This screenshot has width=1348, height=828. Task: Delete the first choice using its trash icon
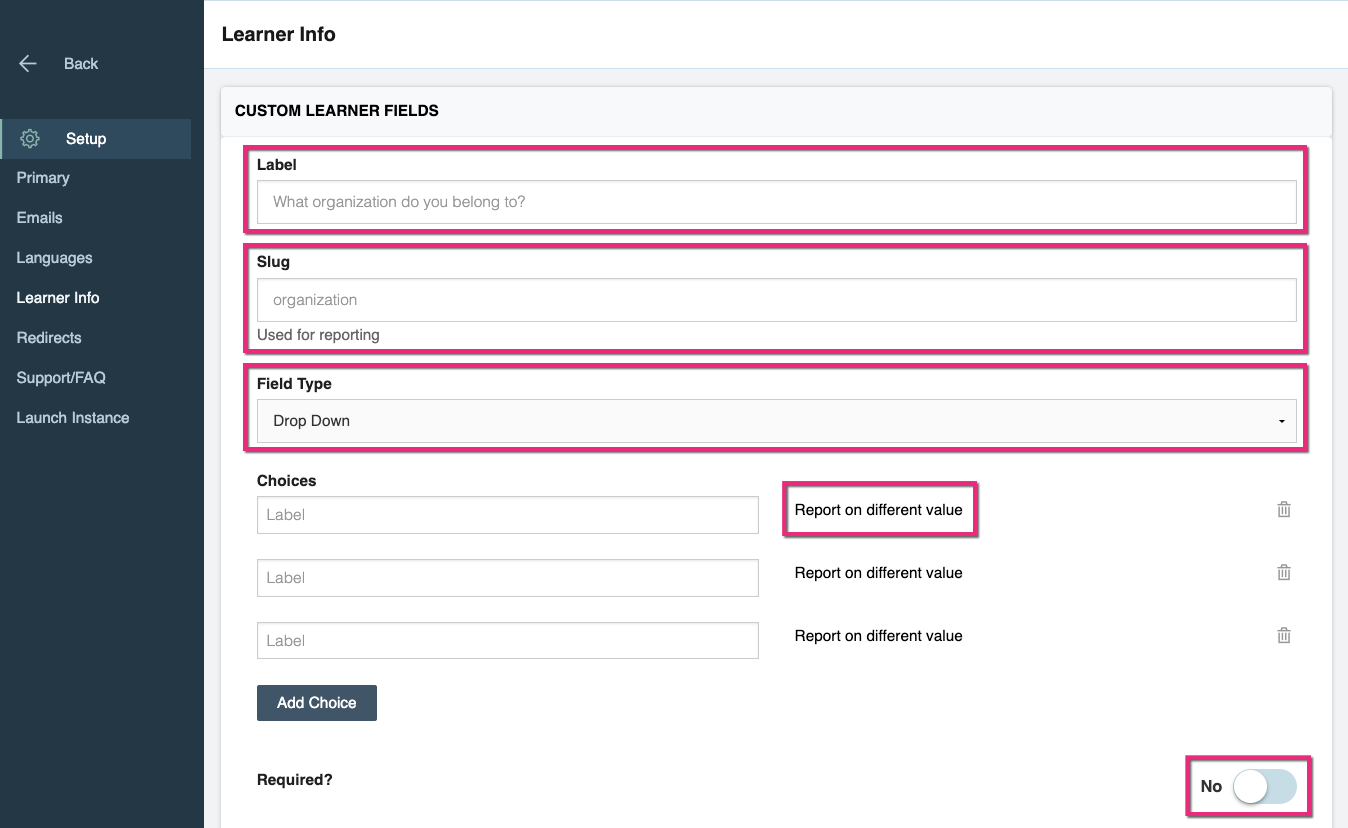(x=1283, y=509)
